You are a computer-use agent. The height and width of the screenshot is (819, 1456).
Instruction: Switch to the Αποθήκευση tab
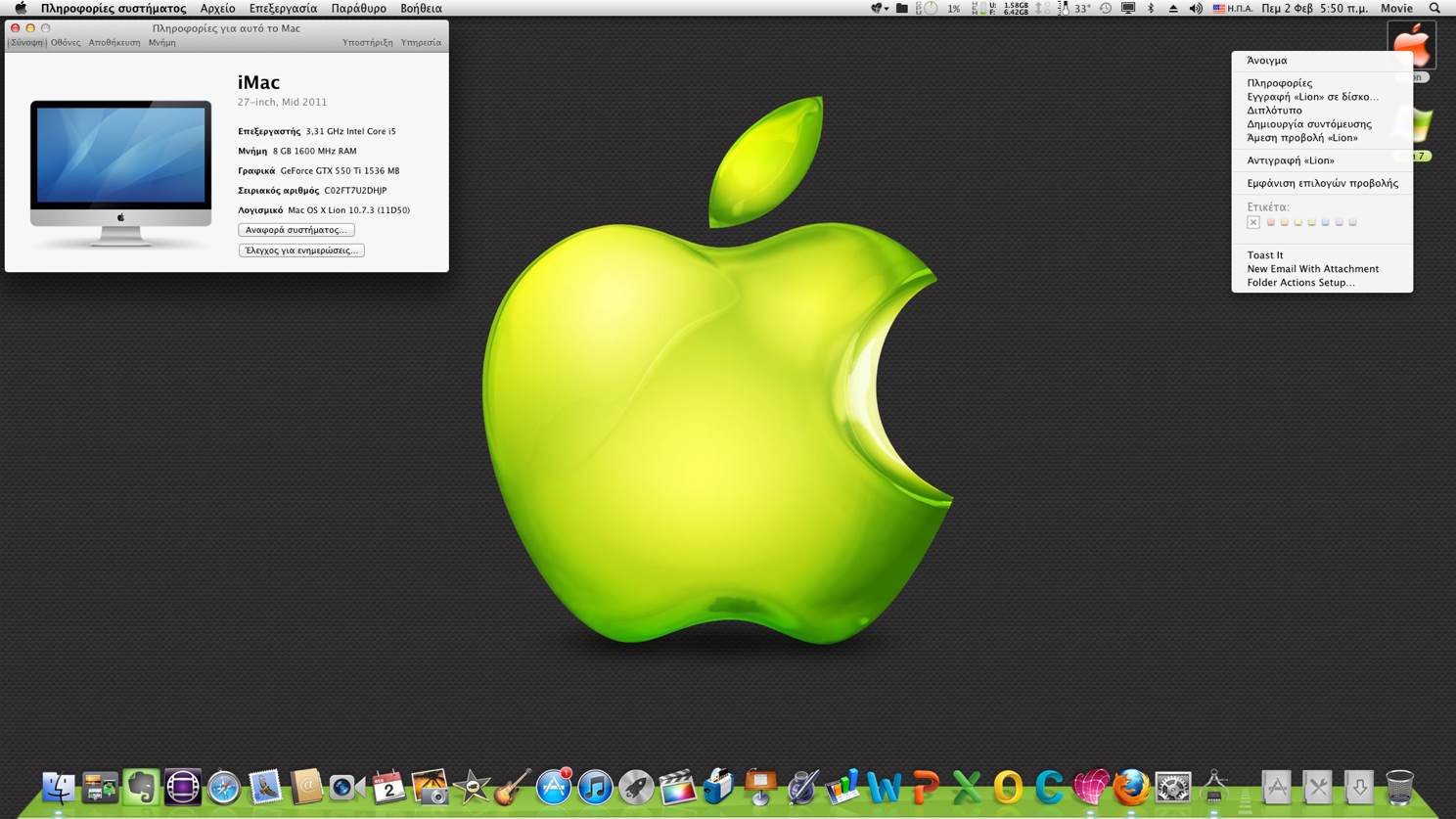point(114,42)
